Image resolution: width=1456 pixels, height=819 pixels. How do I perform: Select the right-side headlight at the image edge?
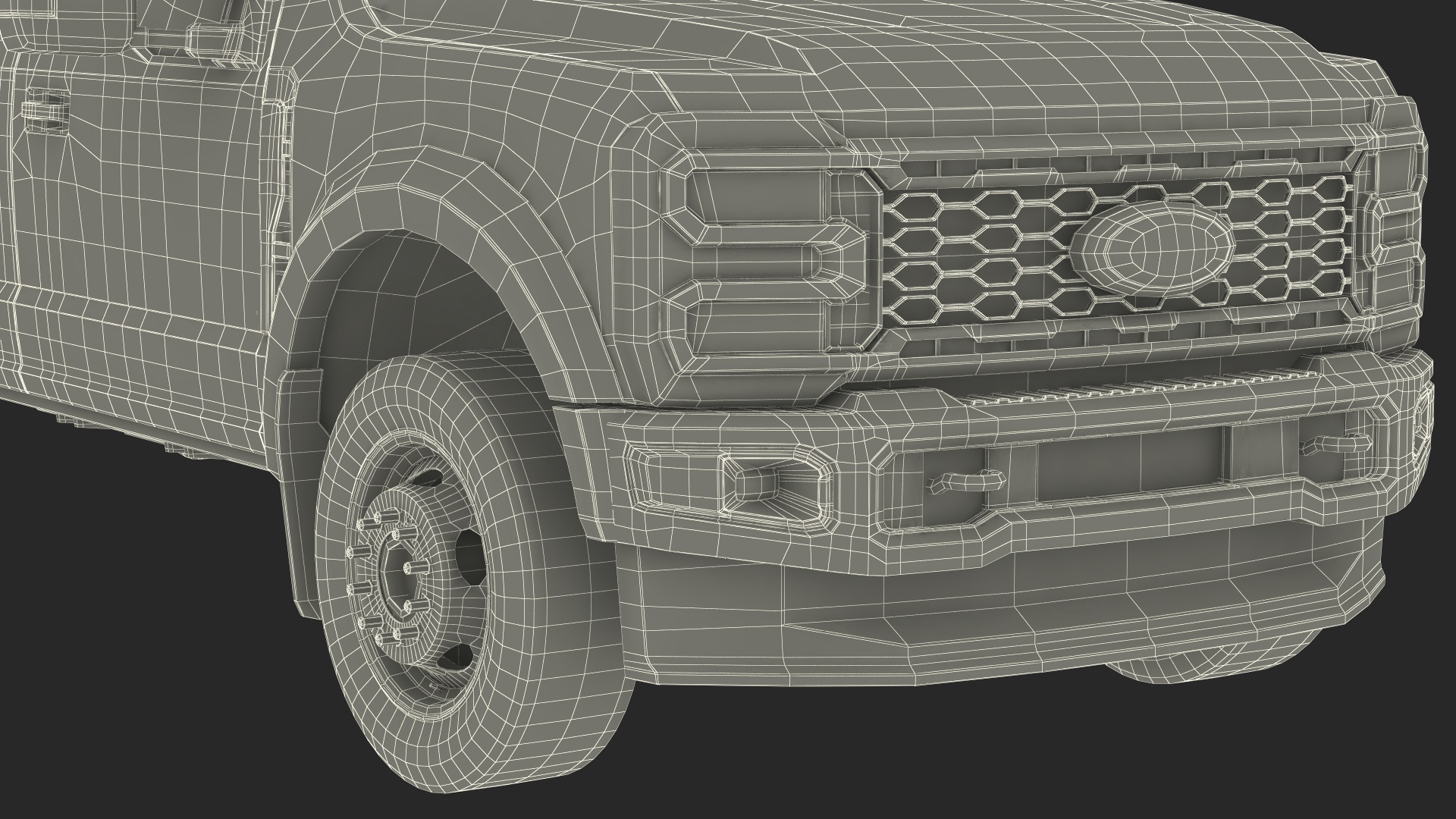tap(1394, 227)
